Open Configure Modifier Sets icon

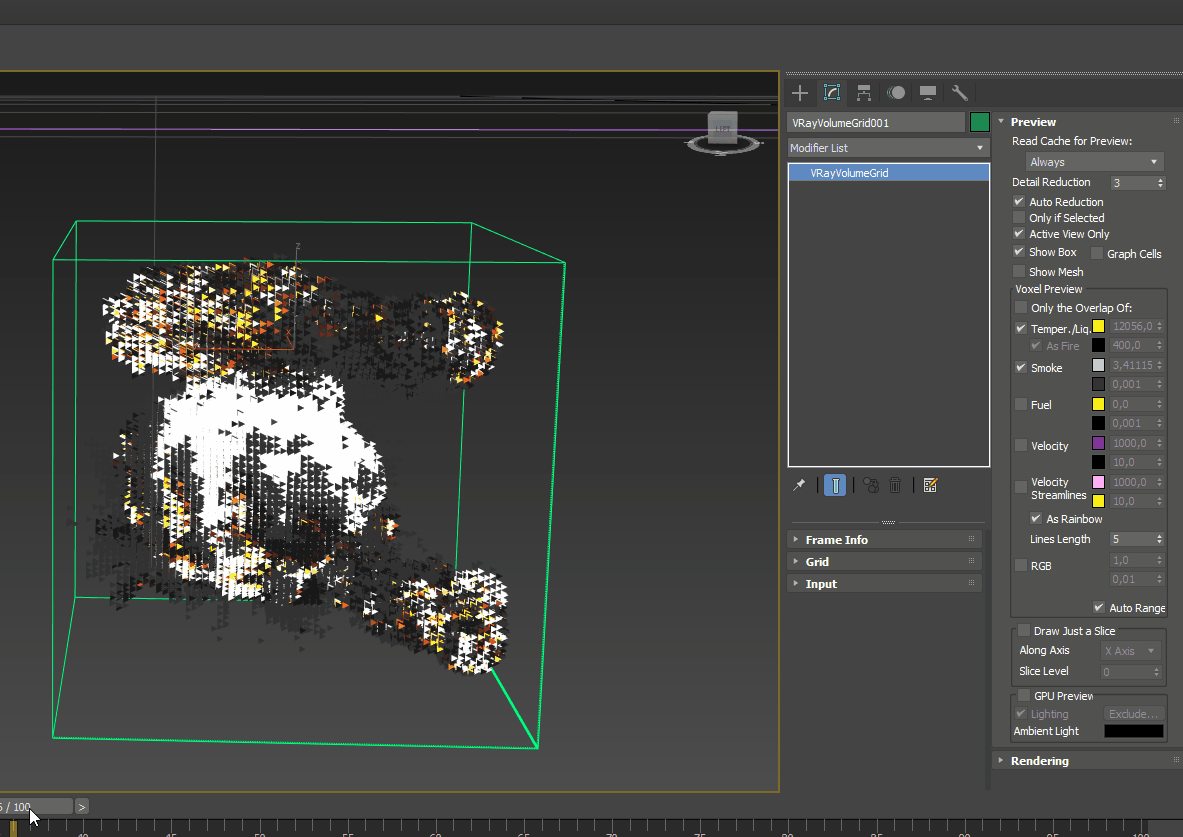[930, 485]
